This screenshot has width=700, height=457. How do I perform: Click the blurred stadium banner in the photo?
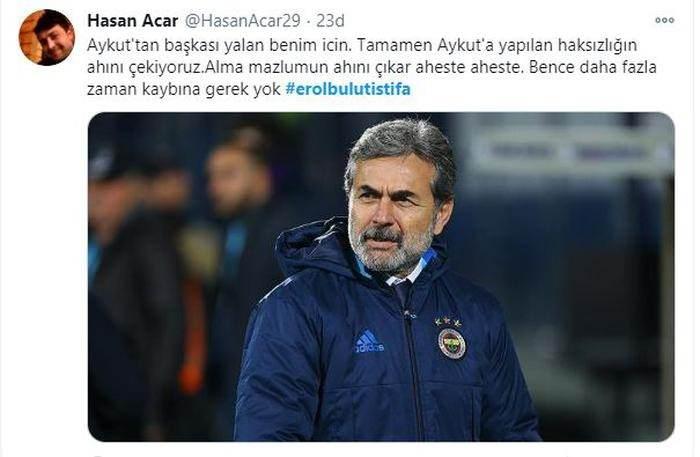click(x=569, y=150)
